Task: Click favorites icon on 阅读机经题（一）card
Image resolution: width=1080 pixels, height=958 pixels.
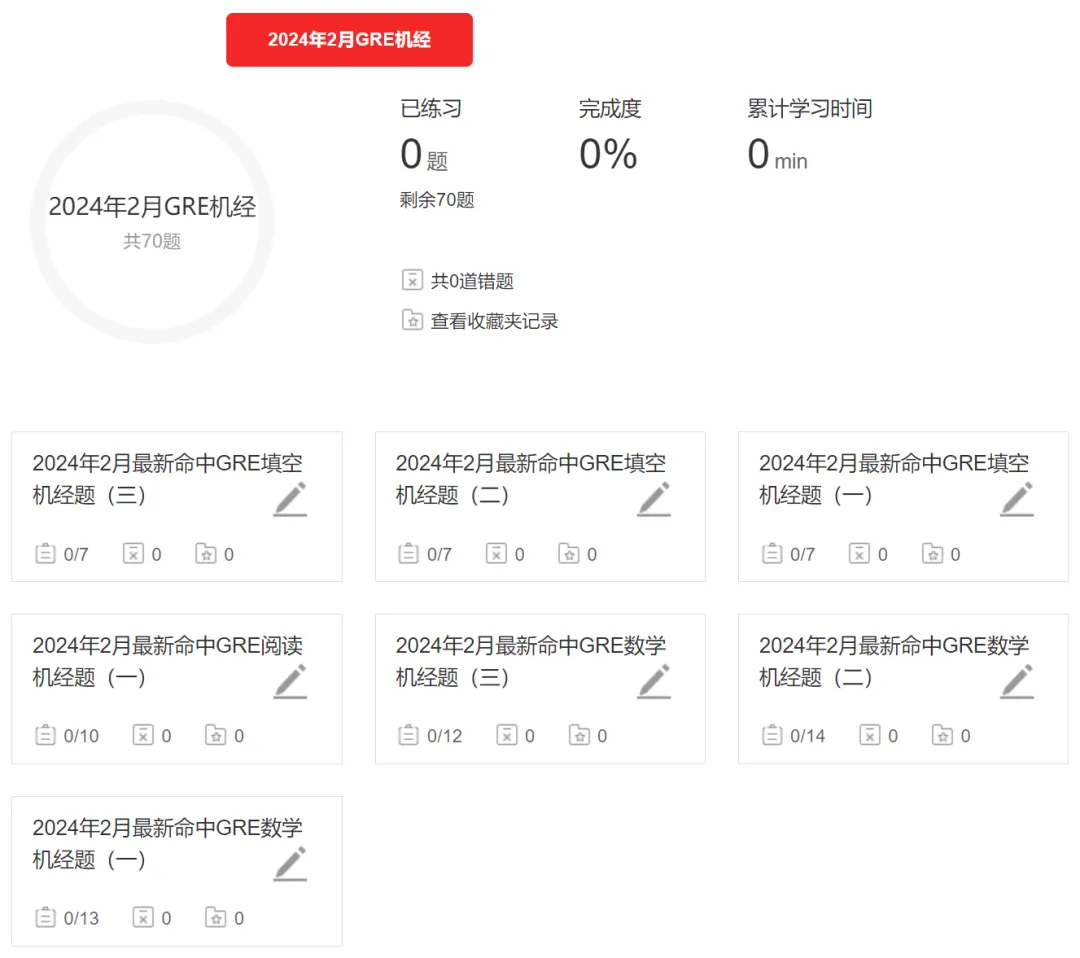Action: 216,736
